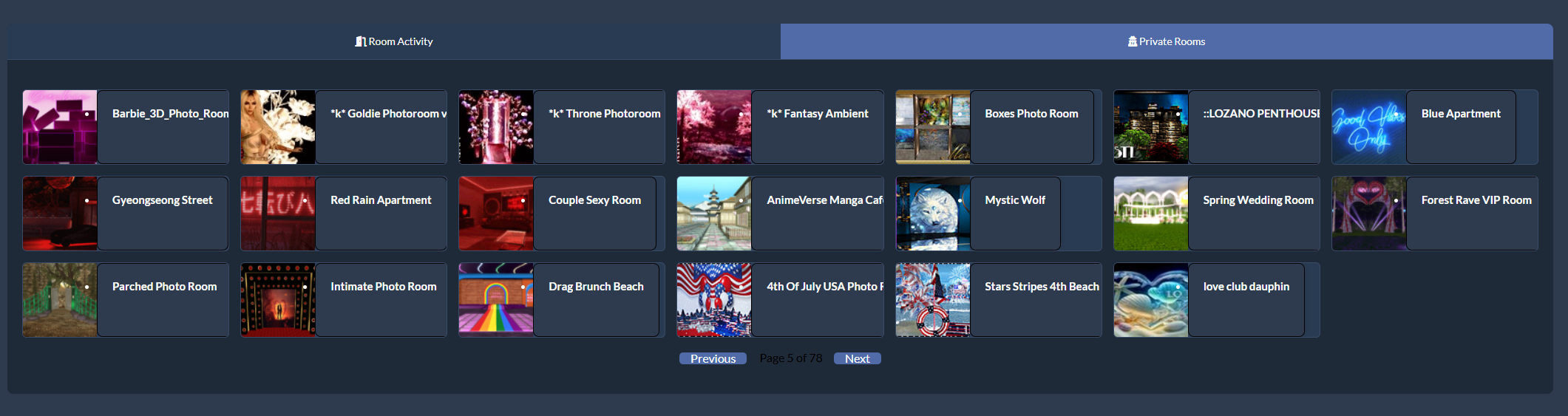The image size is (1568, 416).
Task: Open the Drag Brunch Beach rainbow thumbnail
Action: (x=496, y=300)
